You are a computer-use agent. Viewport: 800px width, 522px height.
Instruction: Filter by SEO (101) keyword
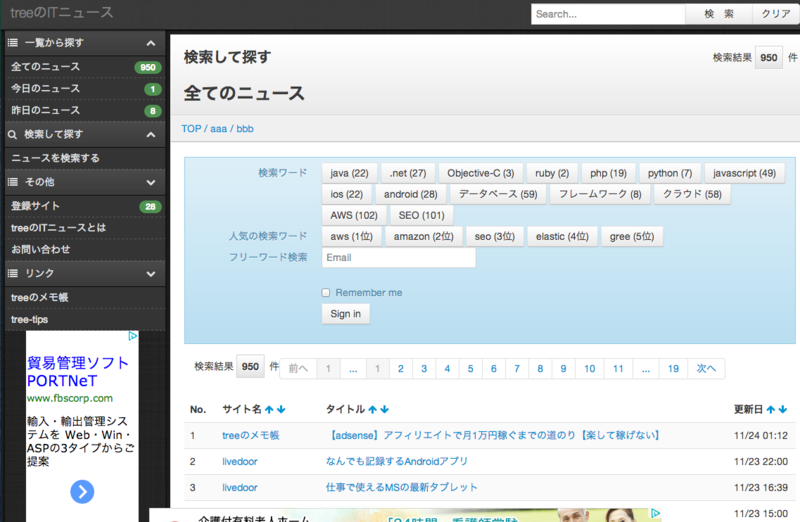click(x=421, y=215)
